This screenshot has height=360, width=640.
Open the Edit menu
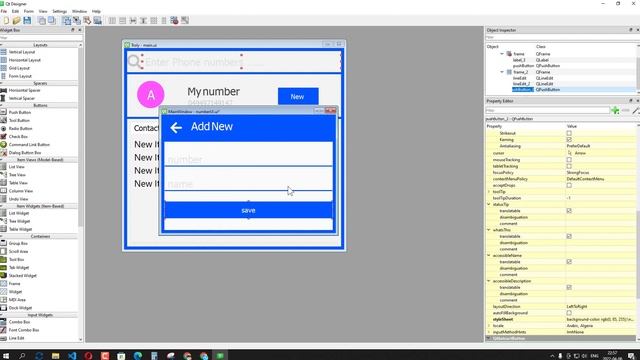click(x=16, y=11)
